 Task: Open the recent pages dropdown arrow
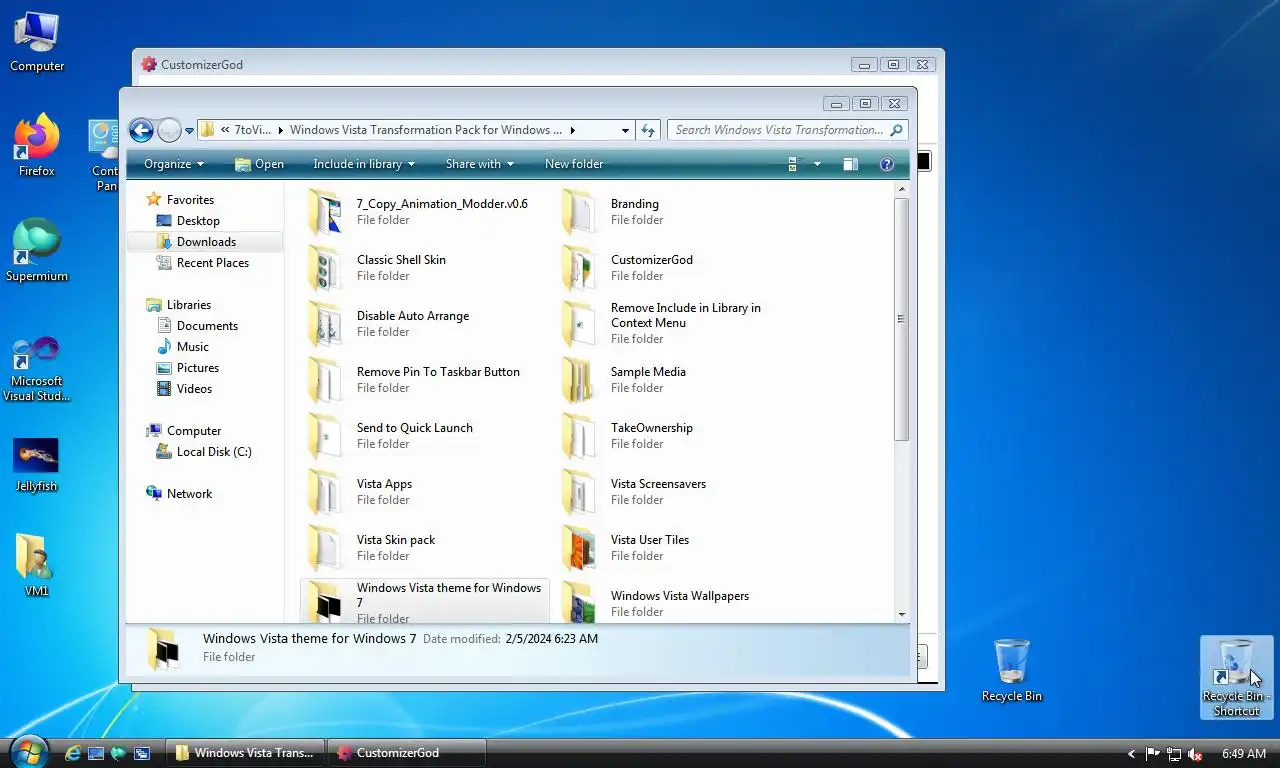pyautogui.click(x=189, y=131)
